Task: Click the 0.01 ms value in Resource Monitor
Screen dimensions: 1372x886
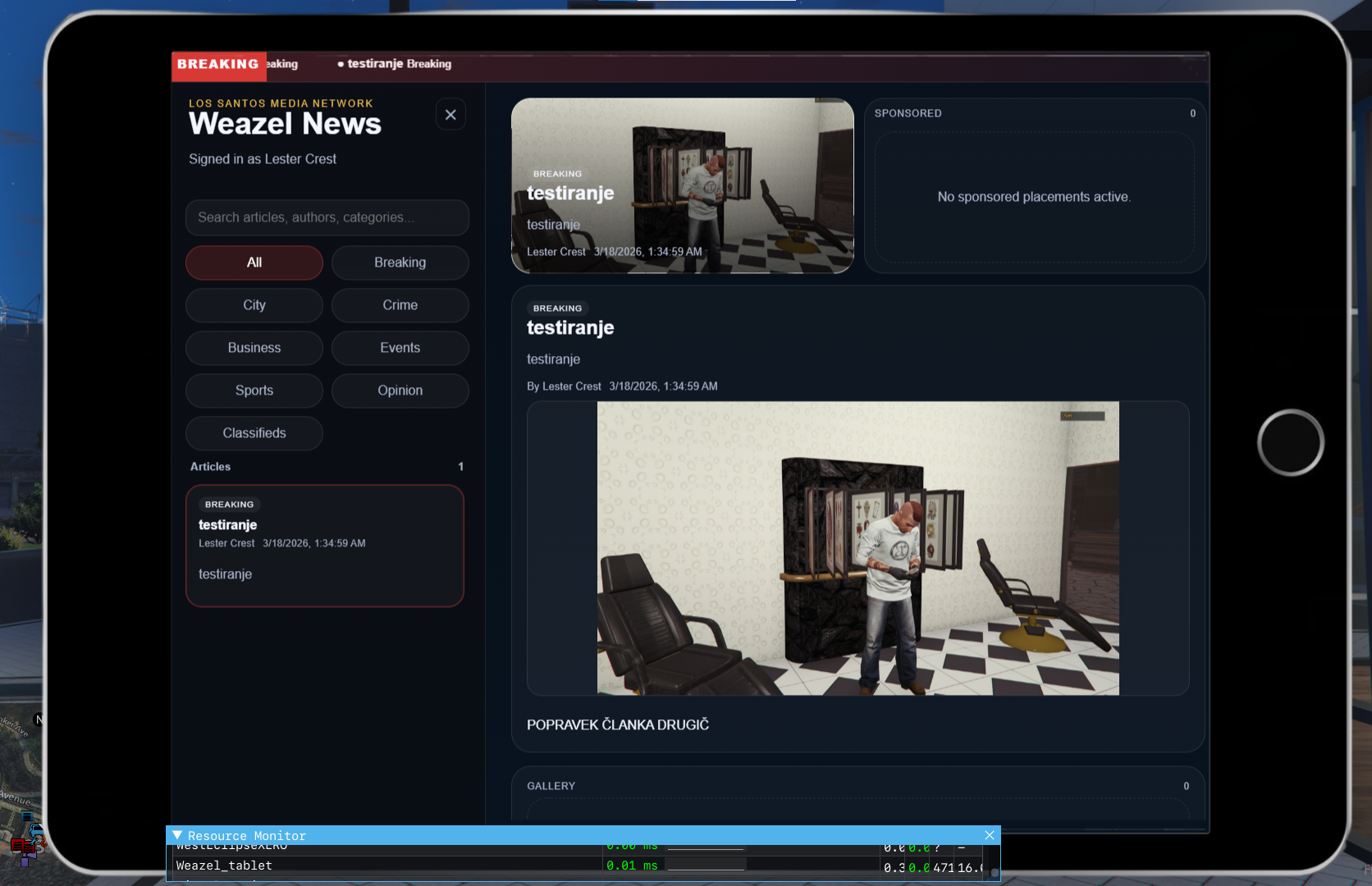Action: tap(632, 865)
